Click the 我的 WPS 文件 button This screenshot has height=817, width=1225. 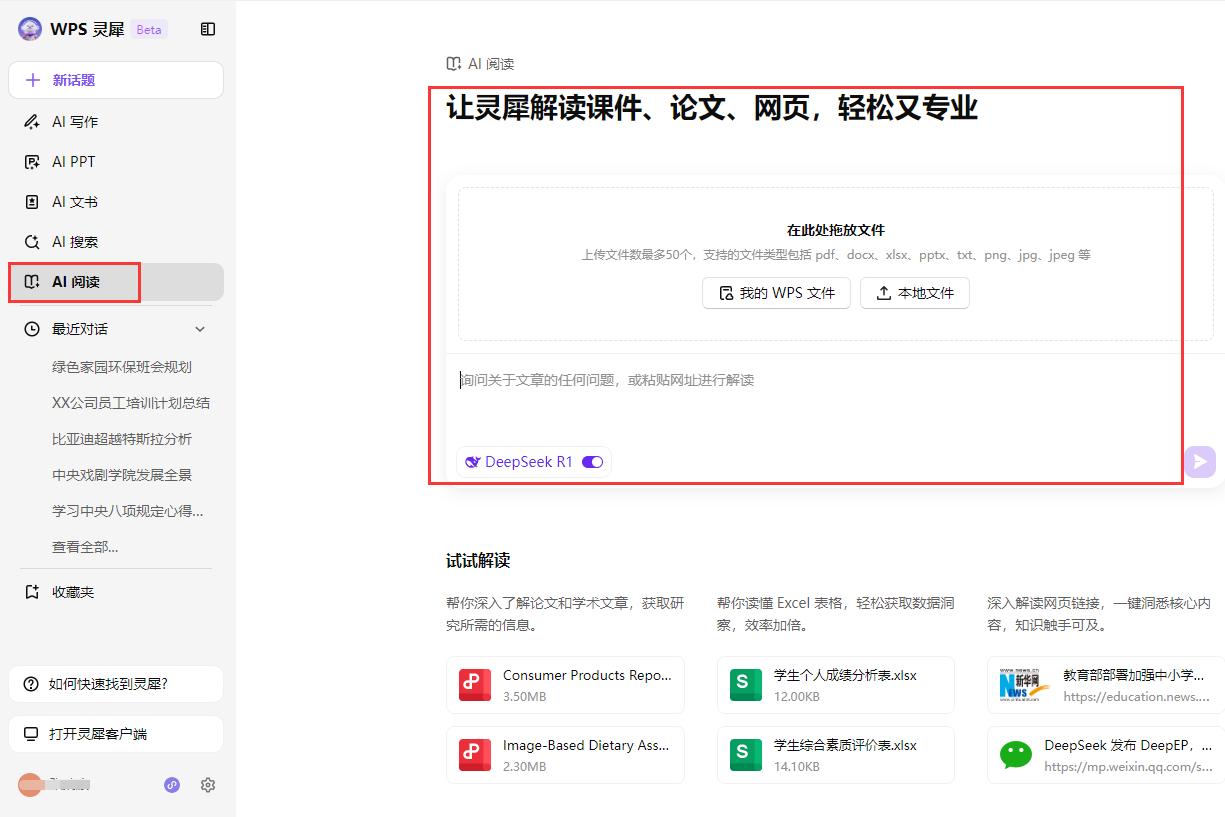coord(776,293)
